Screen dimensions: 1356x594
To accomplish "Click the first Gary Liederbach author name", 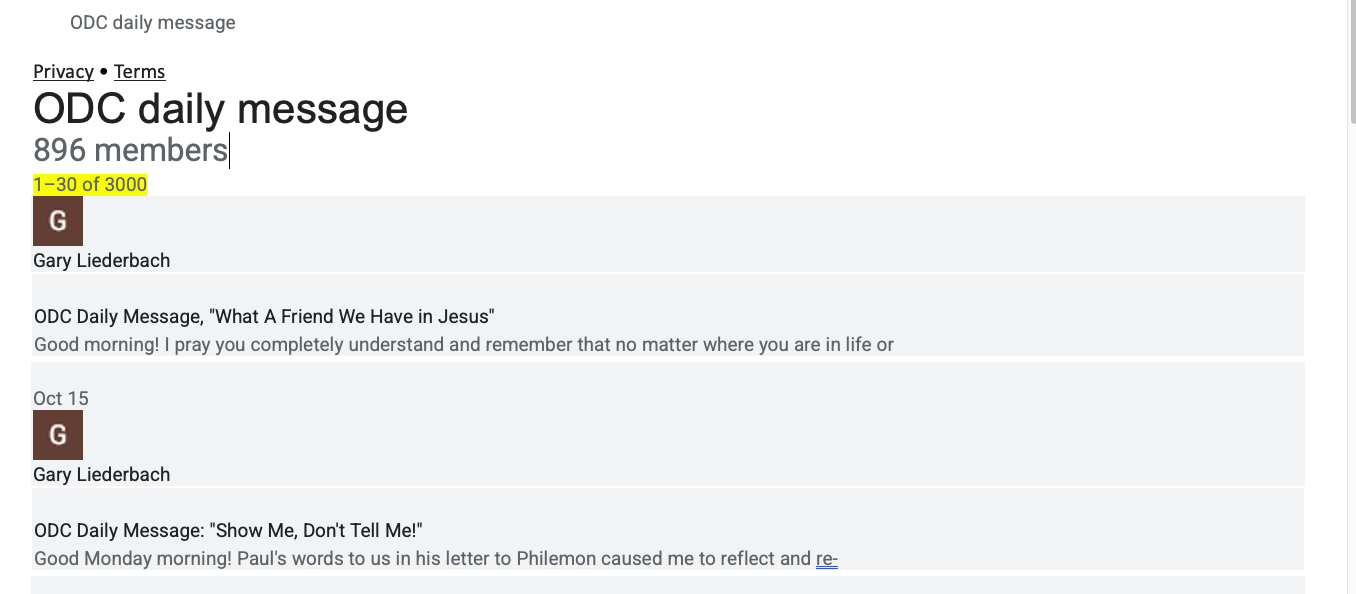I will point(101,260).
